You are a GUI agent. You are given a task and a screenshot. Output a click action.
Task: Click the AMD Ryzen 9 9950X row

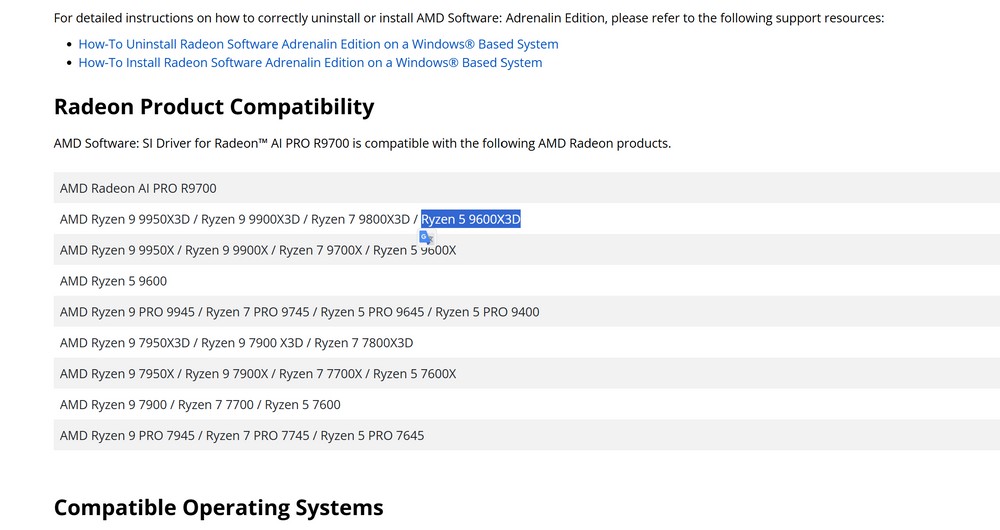coord(527,250)
